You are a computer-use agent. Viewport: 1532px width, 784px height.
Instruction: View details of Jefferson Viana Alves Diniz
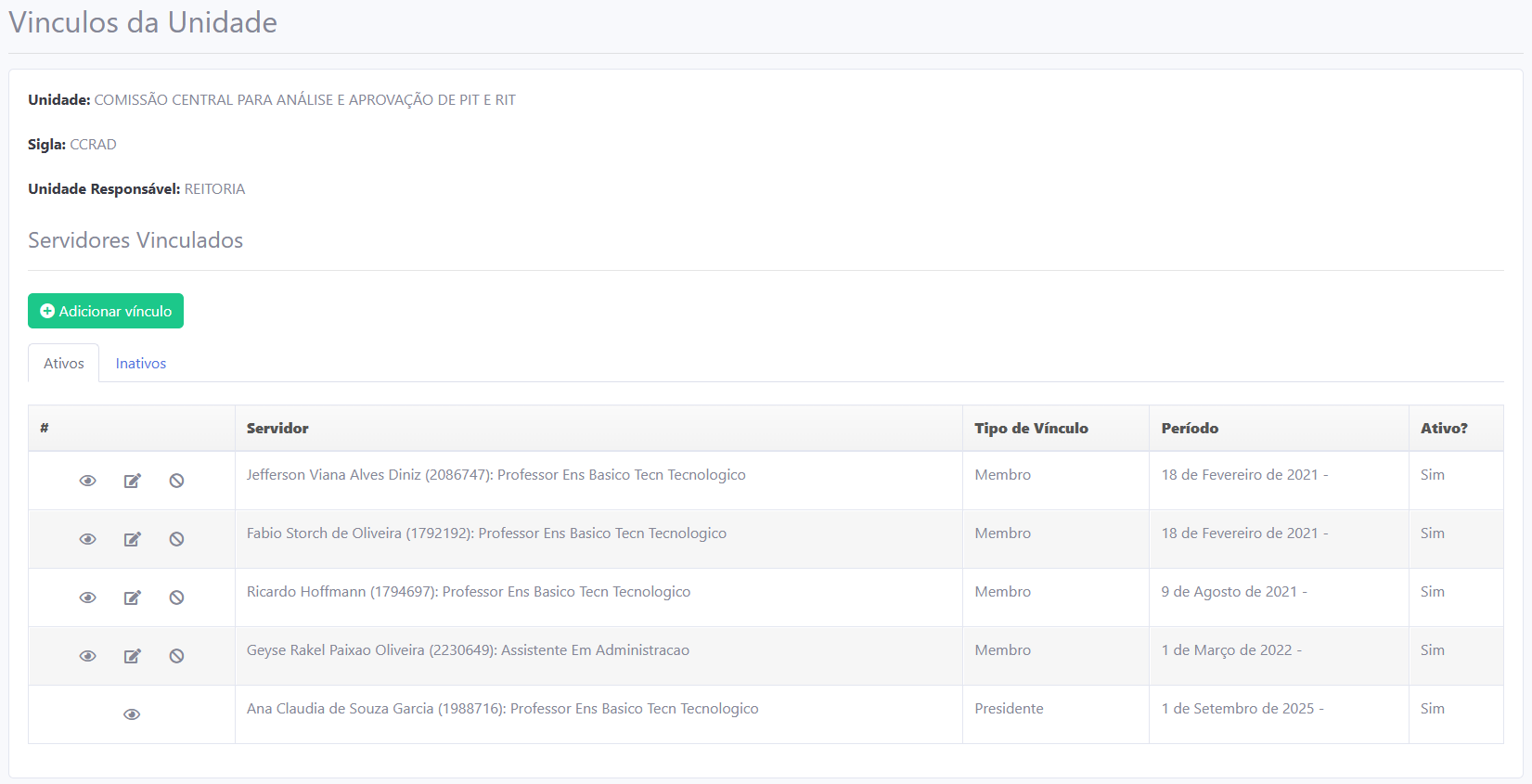tap(87, 481)
